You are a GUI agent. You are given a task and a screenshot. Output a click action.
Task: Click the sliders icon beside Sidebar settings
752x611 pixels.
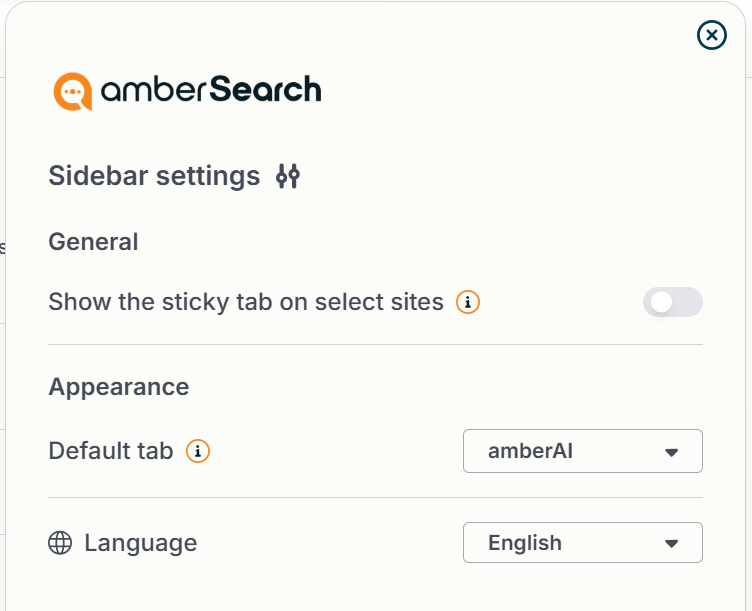click(288, 176)
